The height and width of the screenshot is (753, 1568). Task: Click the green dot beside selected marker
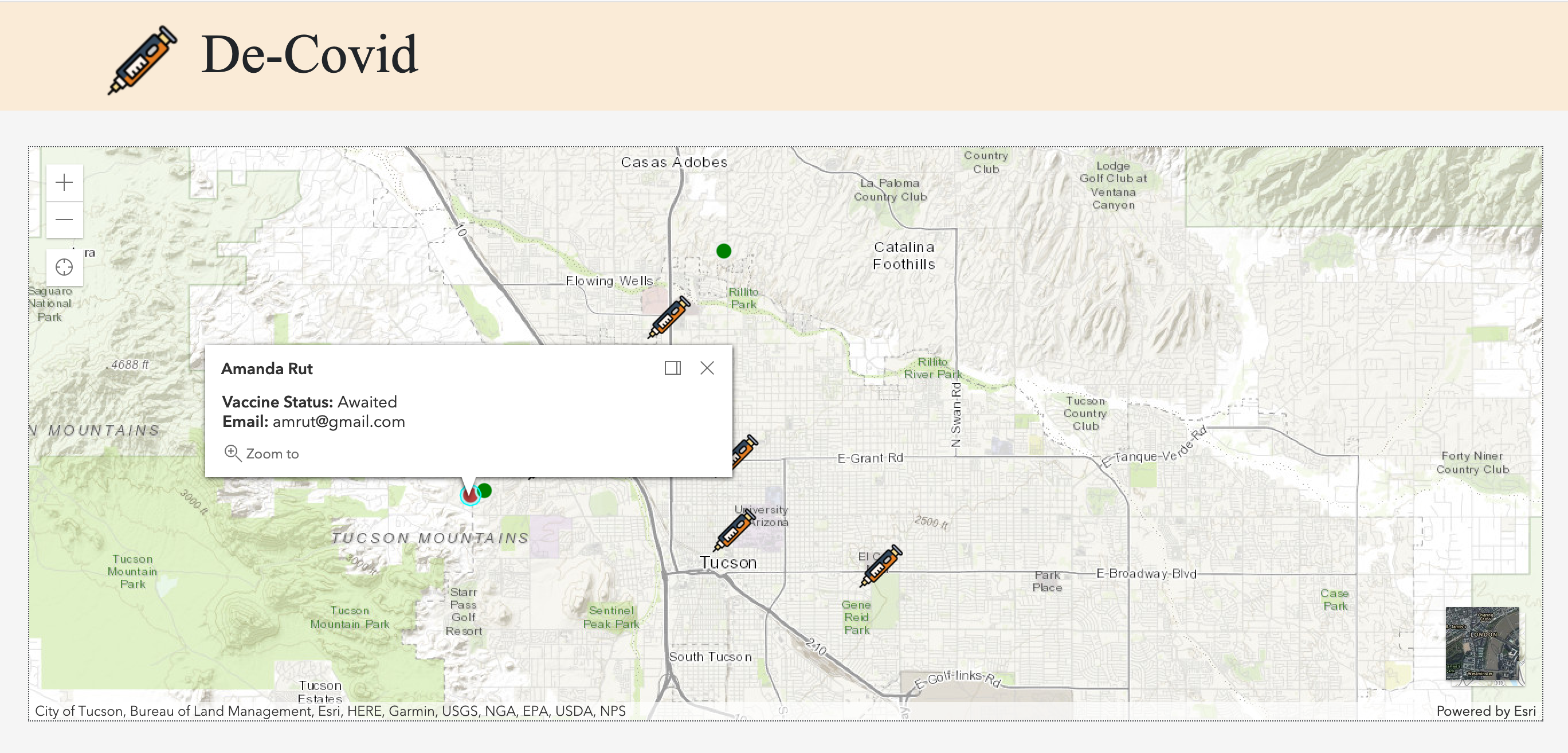pos(485,490)
